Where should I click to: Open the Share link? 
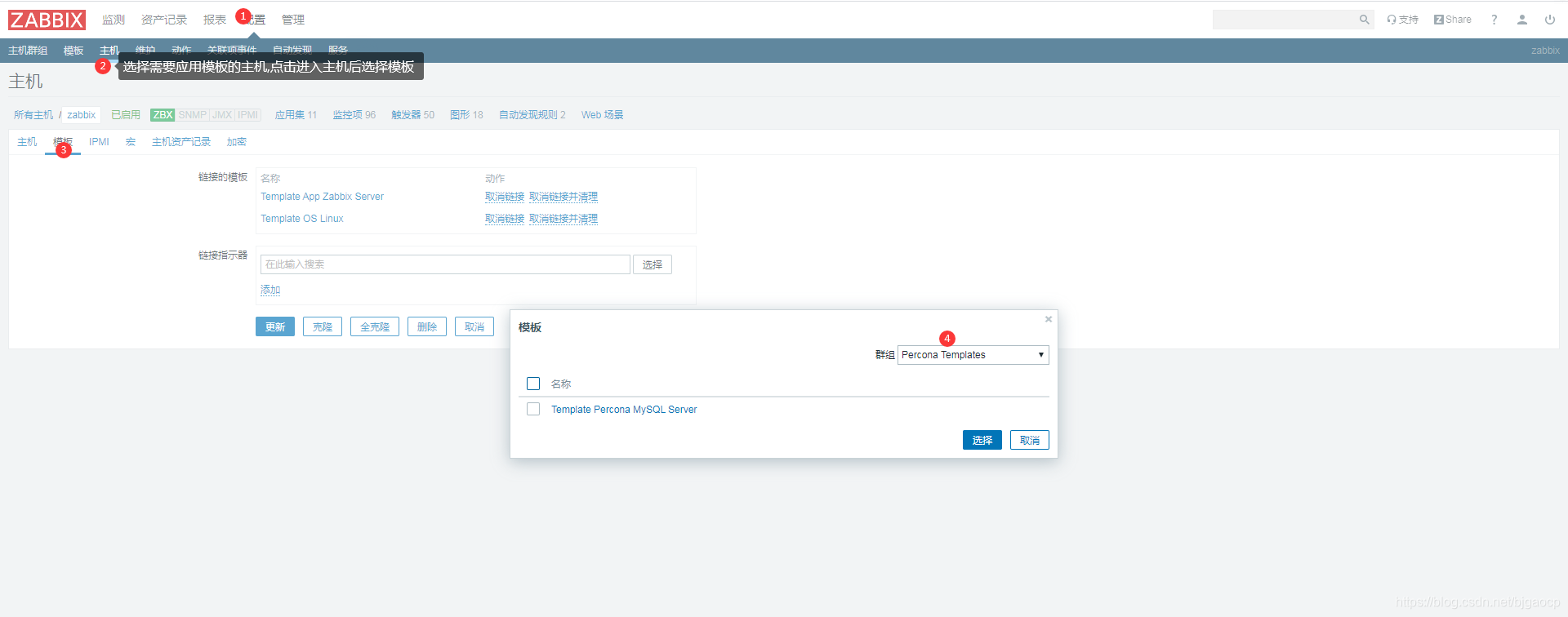coord(1453,20)
